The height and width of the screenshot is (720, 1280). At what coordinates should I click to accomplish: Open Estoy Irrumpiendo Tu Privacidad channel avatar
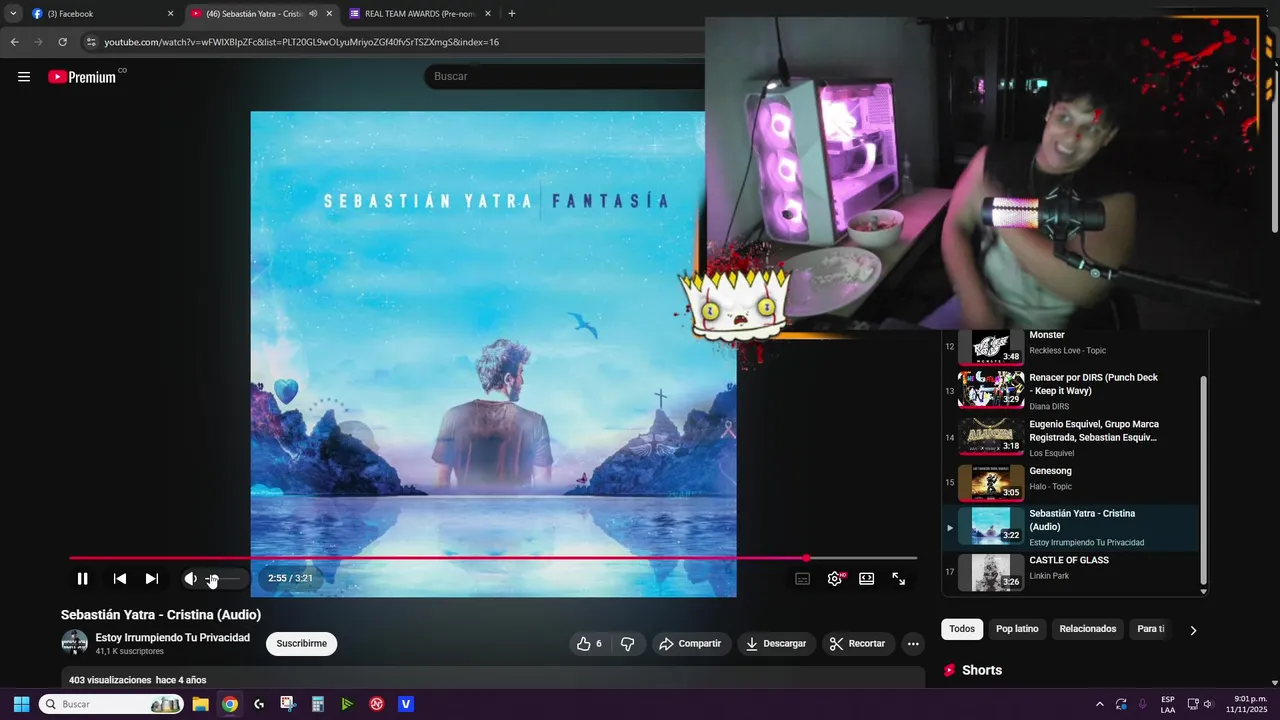coord(74,643)
